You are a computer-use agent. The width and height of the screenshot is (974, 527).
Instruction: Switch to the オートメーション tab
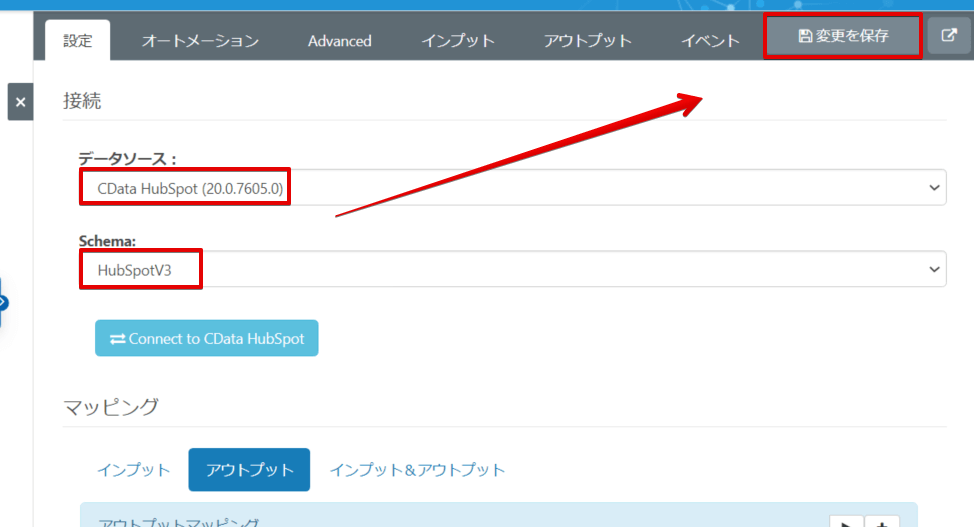[200, 41]
